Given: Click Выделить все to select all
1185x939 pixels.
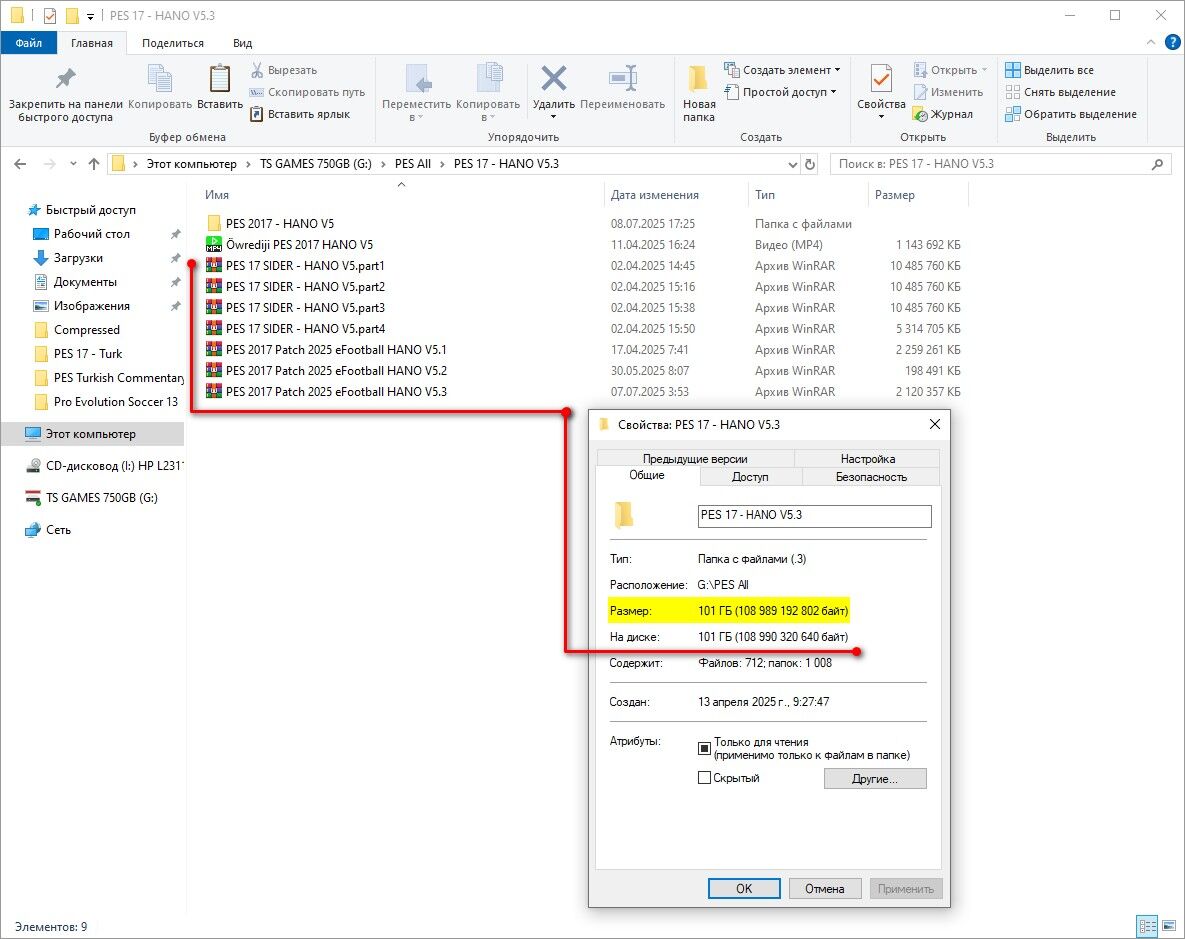Looking at the screenshot, I should [x=1050, y=70].
